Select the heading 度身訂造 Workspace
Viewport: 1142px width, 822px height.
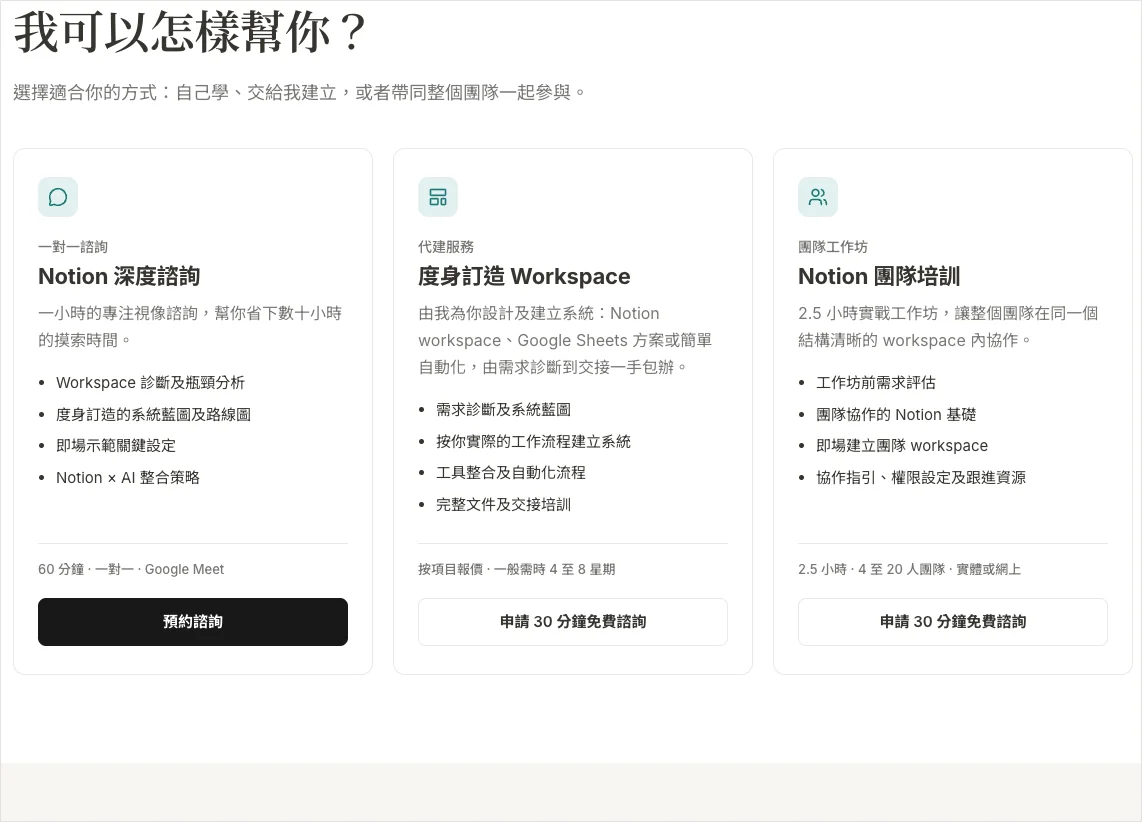tap(524, 277)
